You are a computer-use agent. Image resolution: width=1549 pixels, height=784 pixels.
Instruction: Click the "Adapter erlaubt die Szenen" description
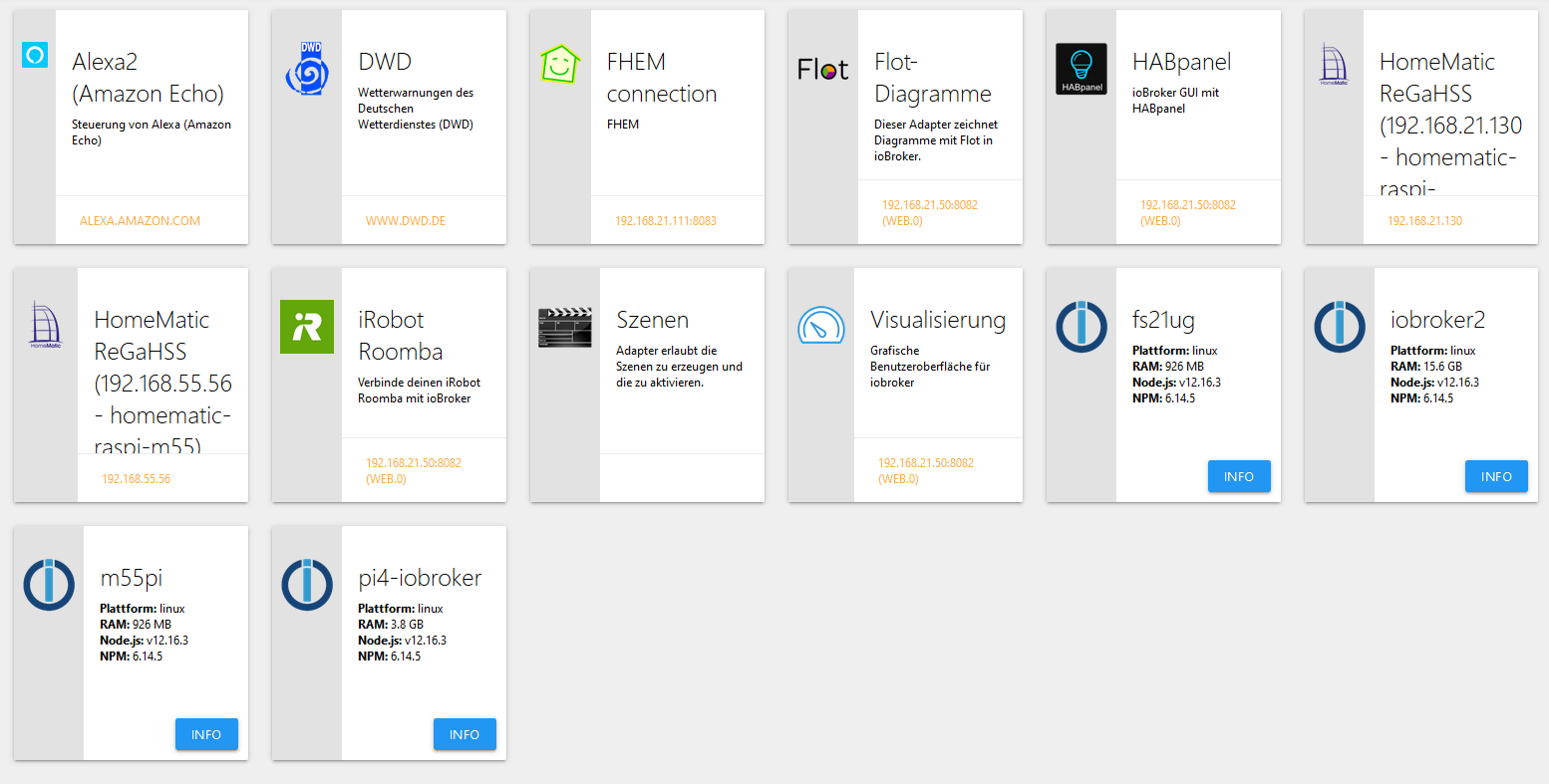[679, 367]
